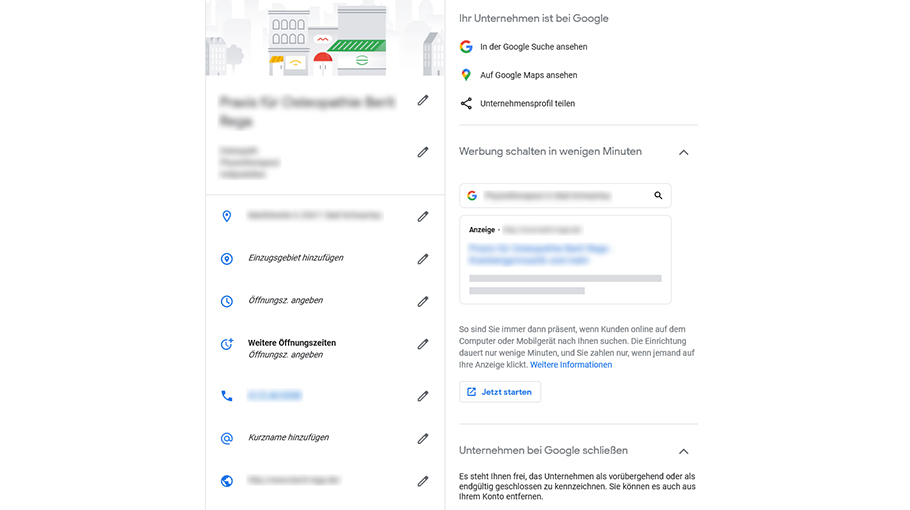
Task: Edit the phone number with the pencil icon
Action: tap(423, 396)
